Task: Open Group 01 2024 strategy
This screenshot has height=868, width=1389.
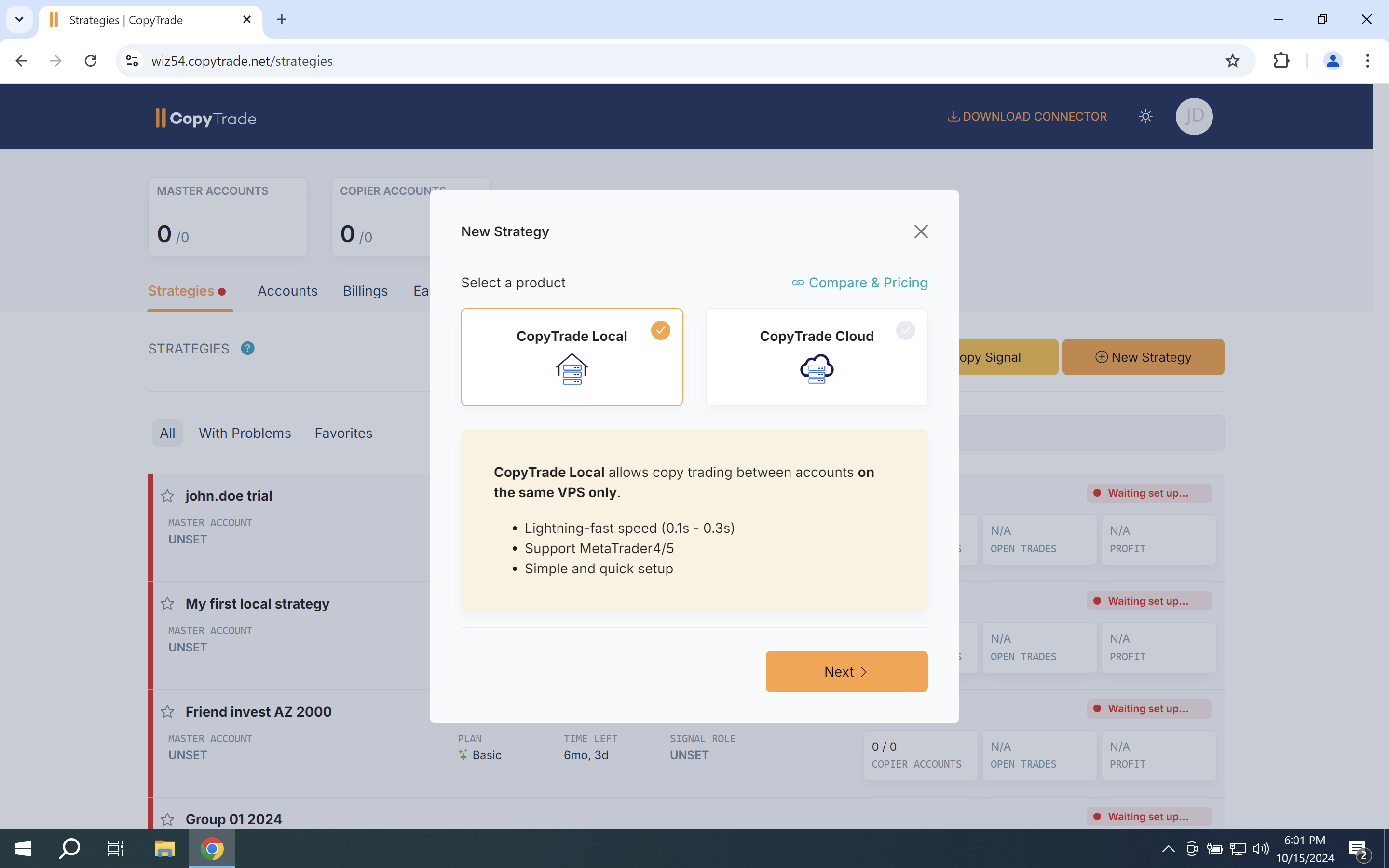Action: (233, 819)
